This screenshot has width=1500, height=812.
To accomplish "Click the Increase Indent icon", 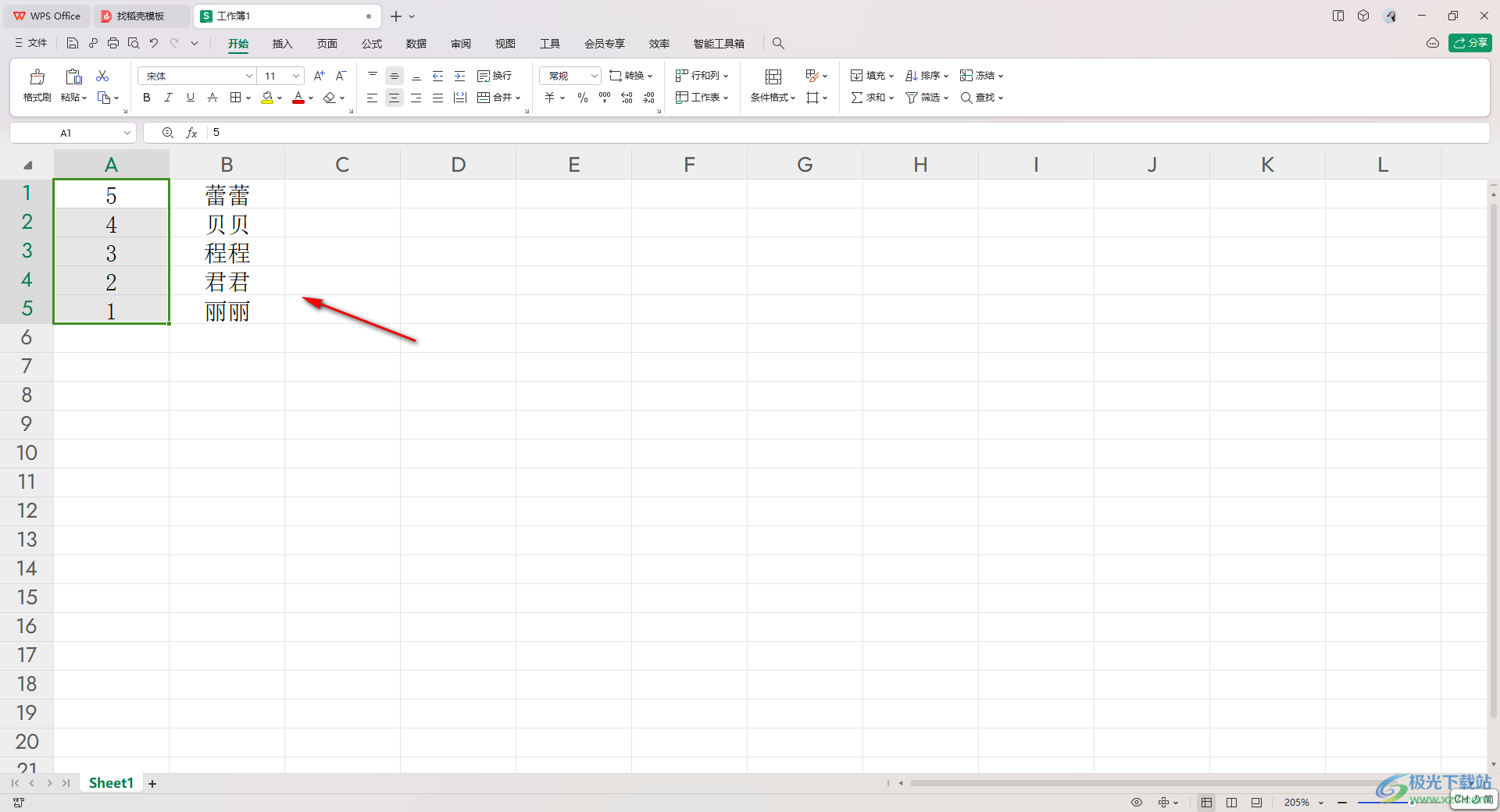I will (x=460, y=76).
